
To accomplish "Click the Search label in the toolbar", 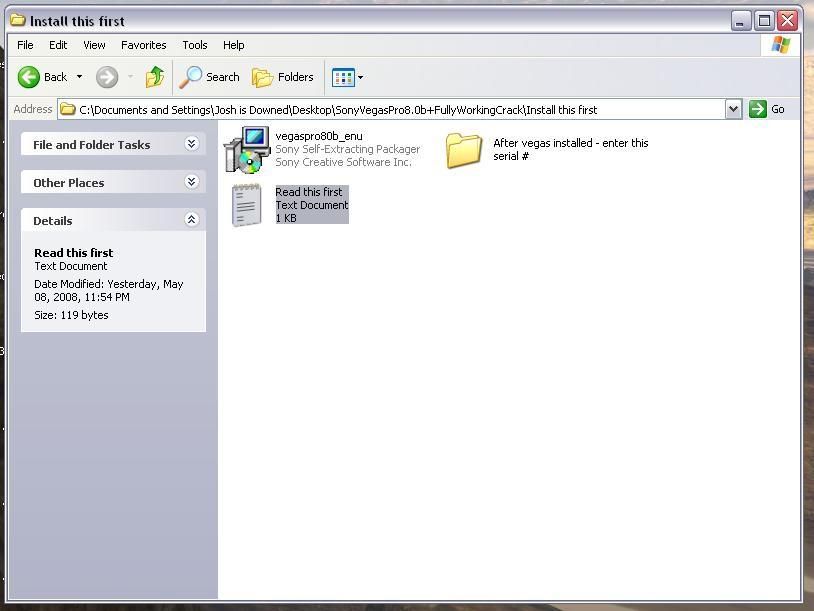I will coord(223,77).
